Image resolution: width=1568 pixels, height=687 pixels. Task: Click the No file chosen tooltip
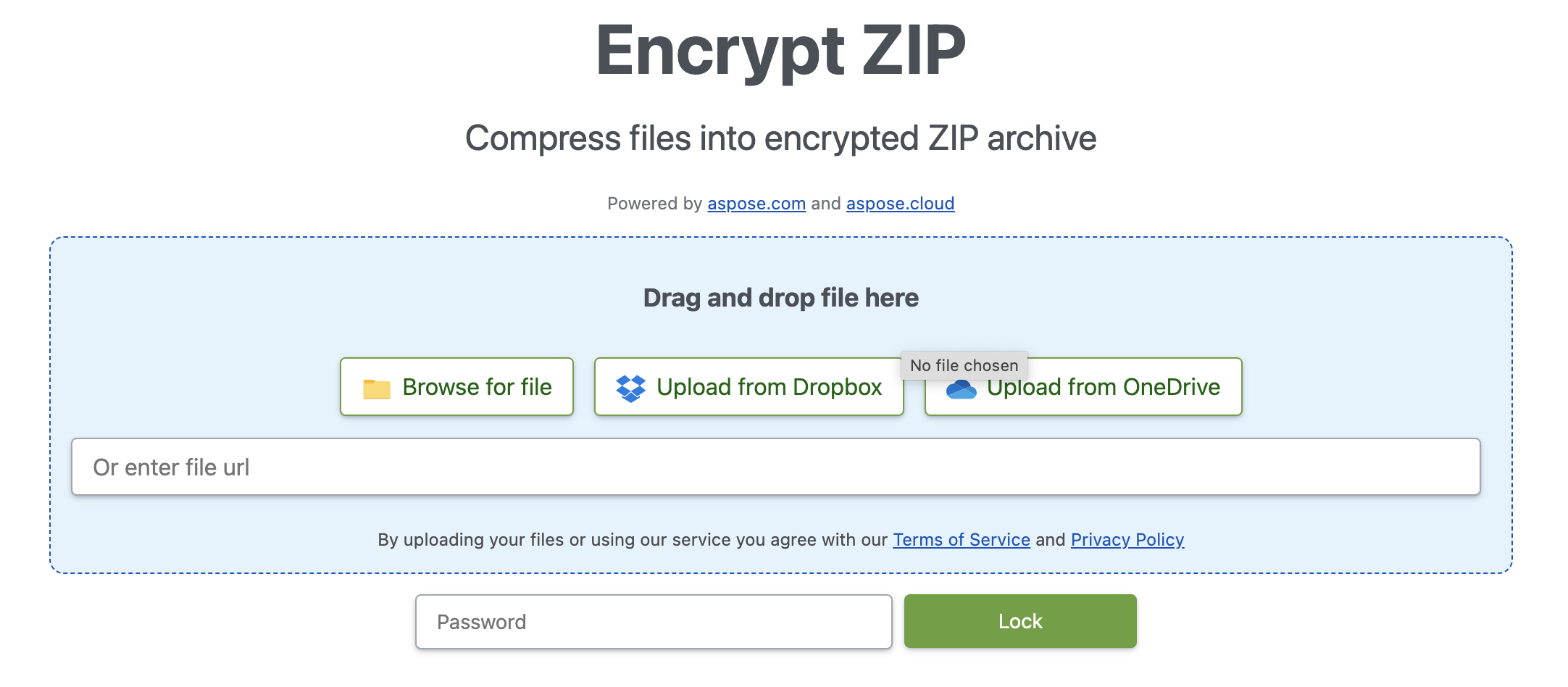pyautogui.click(x=964, y=365)
